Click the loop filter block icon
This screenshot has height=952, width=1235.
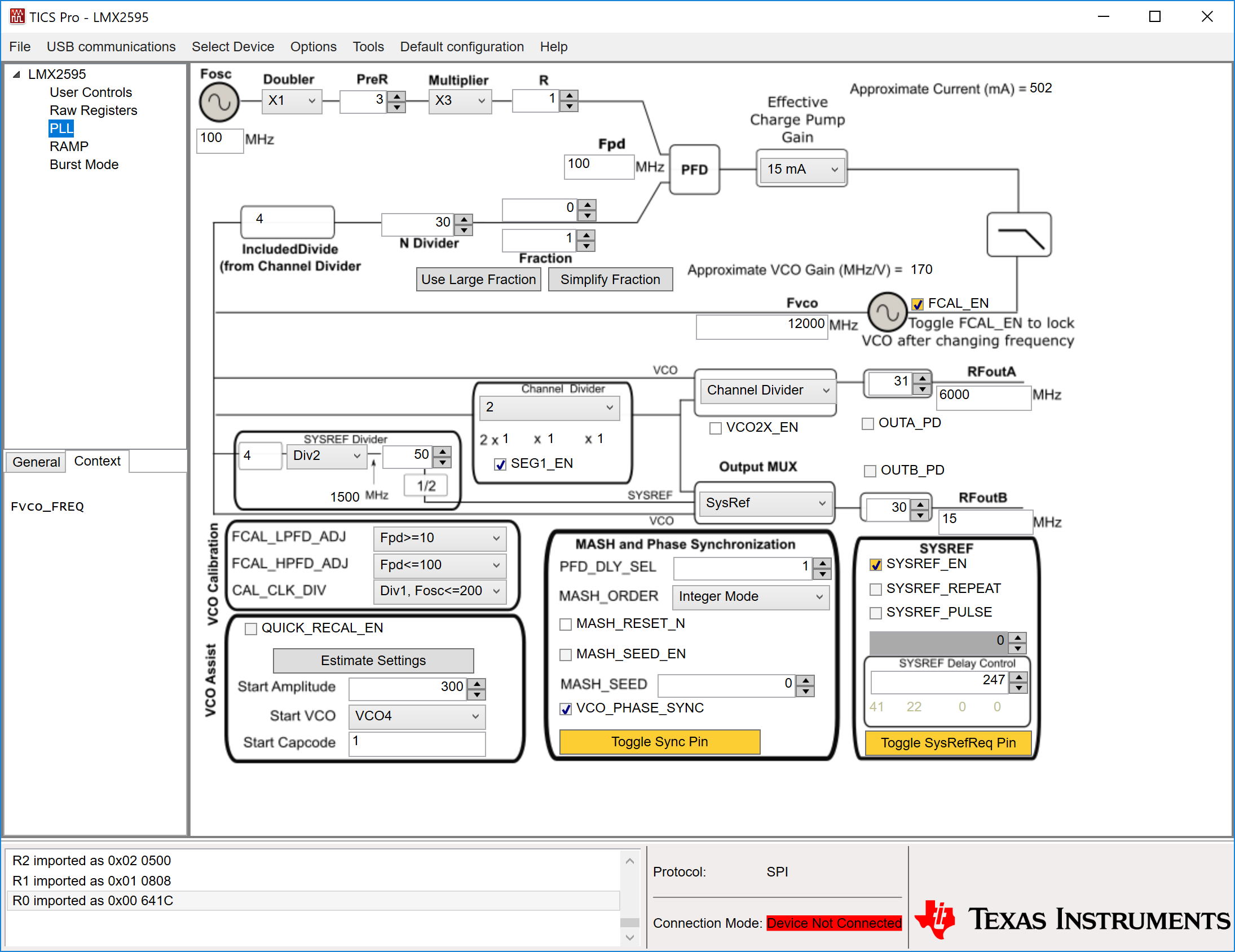[x=1019, y=234]
